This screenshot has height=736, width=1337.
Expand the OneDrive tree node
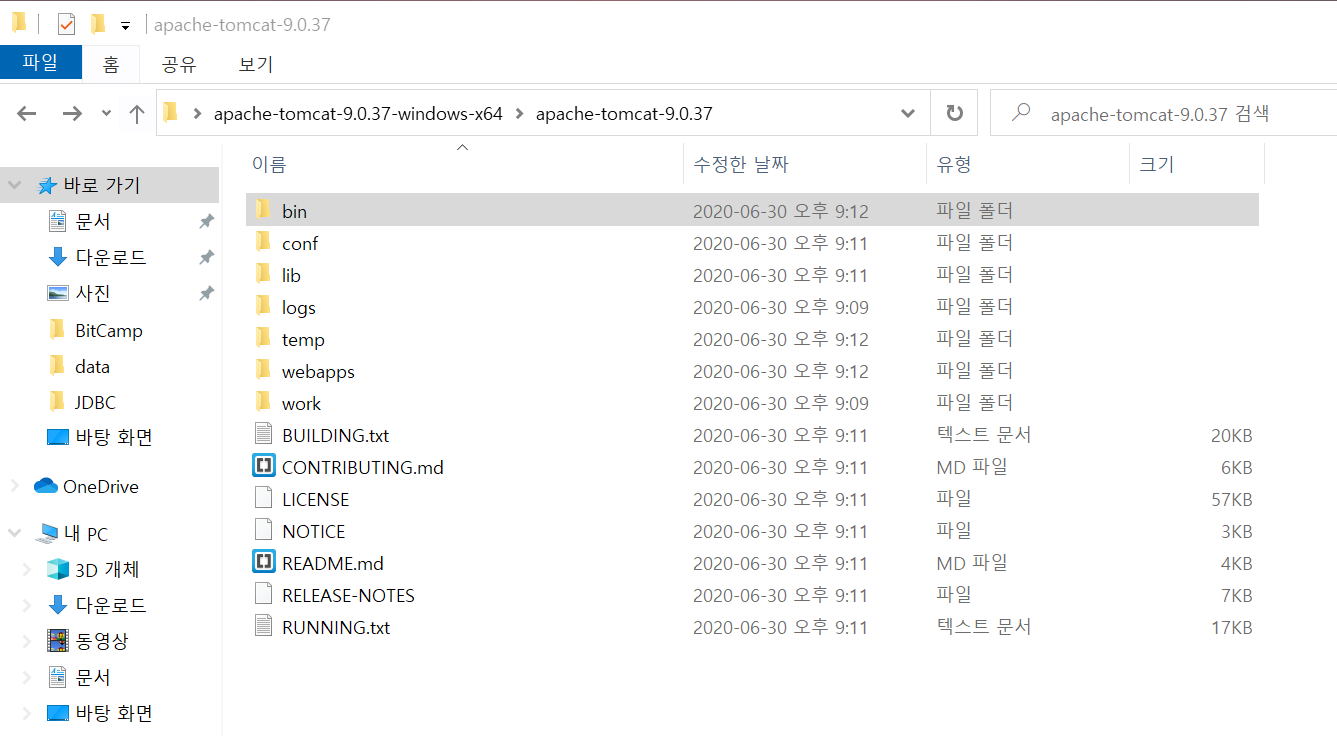click(15, 486)
